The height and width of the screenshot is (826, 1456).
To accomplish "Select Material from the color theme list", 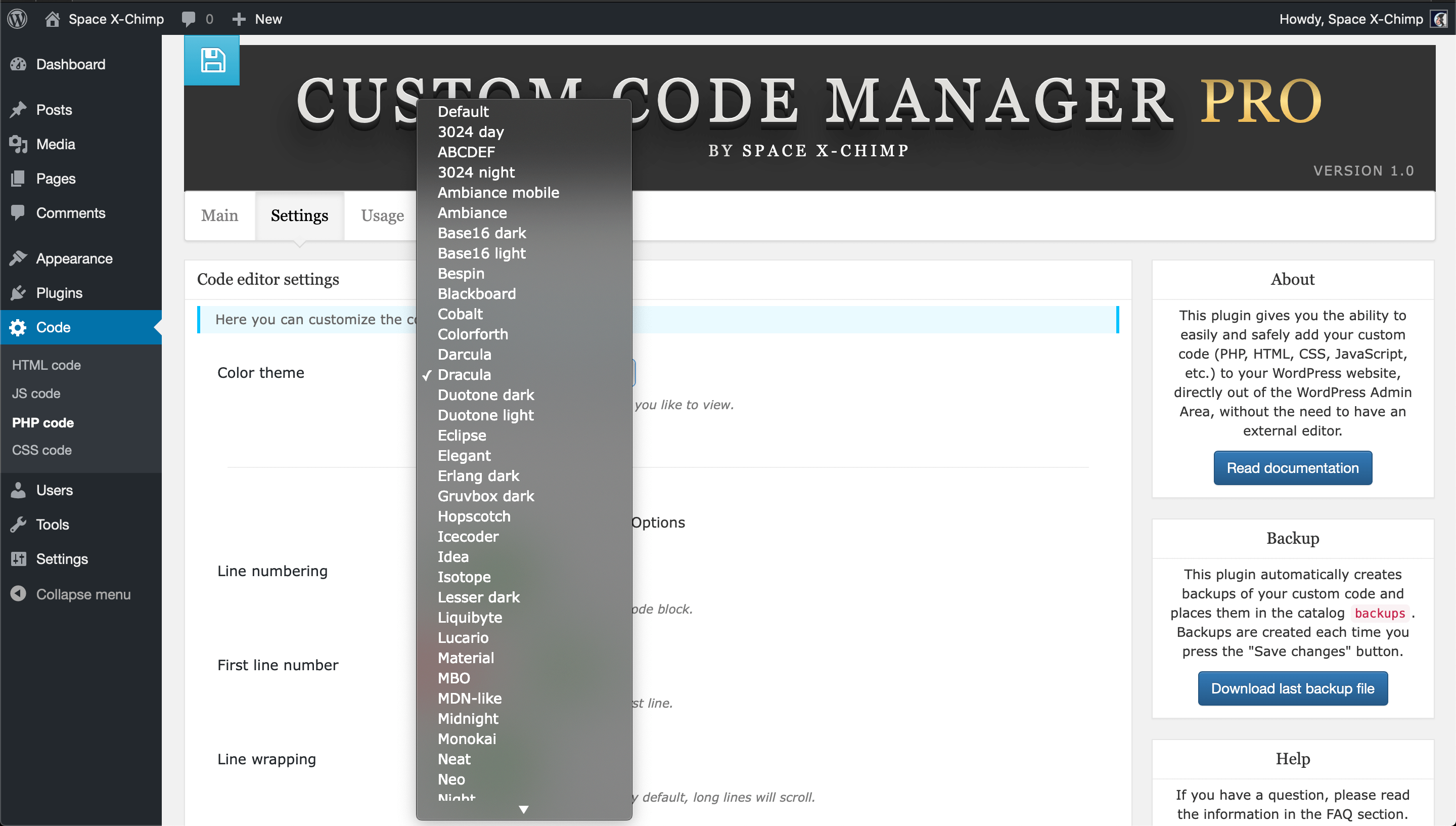I will [x=465, y=657].
